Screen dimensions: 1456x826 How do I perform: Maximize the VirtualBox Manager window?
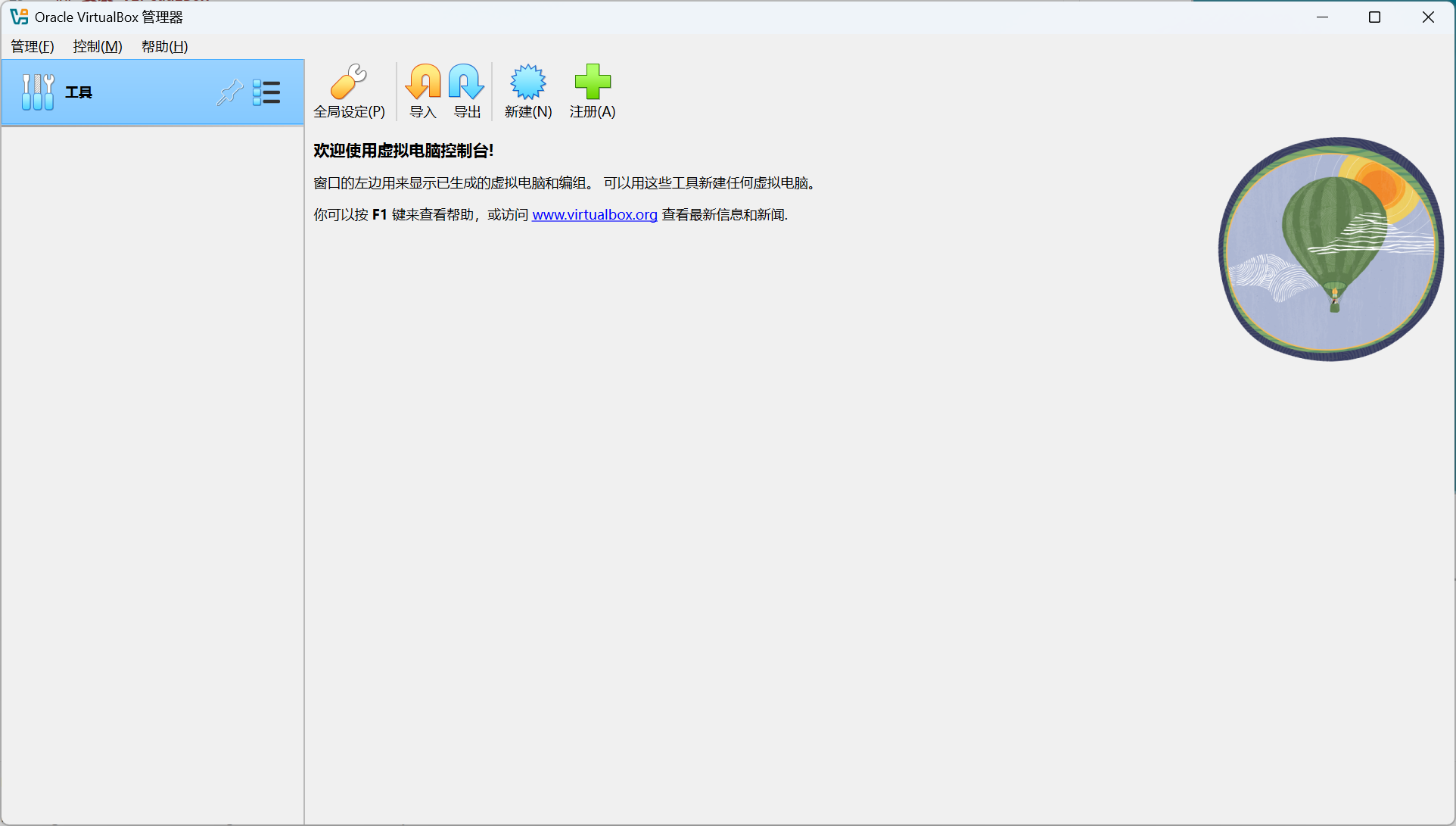tap(1374, 17)
